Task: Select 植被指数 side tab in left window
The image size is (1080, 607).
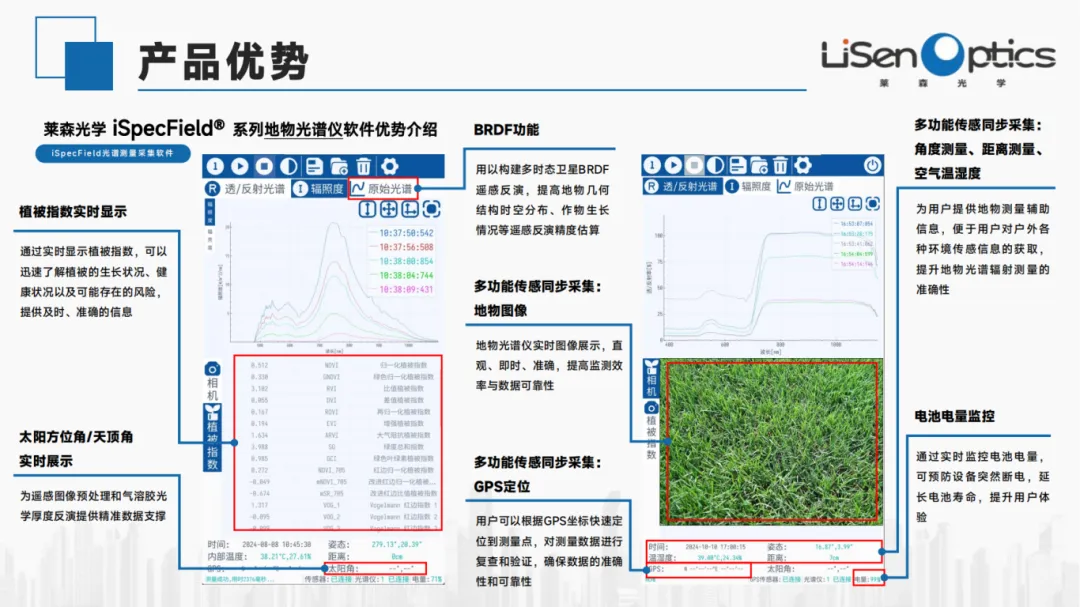Action: tap(212, 438)
